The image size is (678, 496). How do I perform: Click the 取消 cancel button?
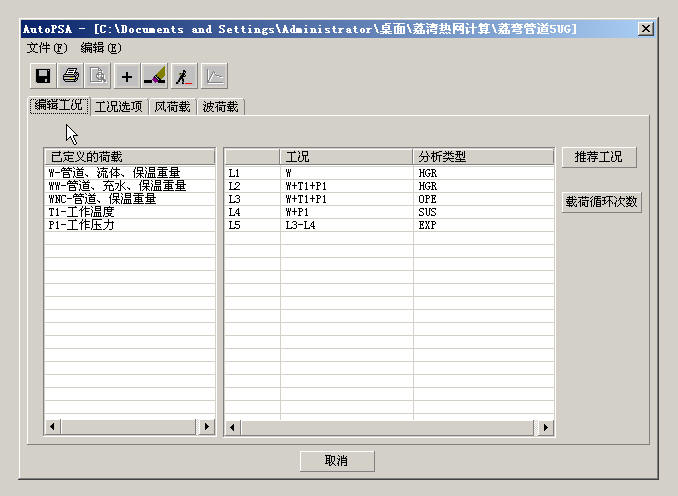tap(337, 461)
